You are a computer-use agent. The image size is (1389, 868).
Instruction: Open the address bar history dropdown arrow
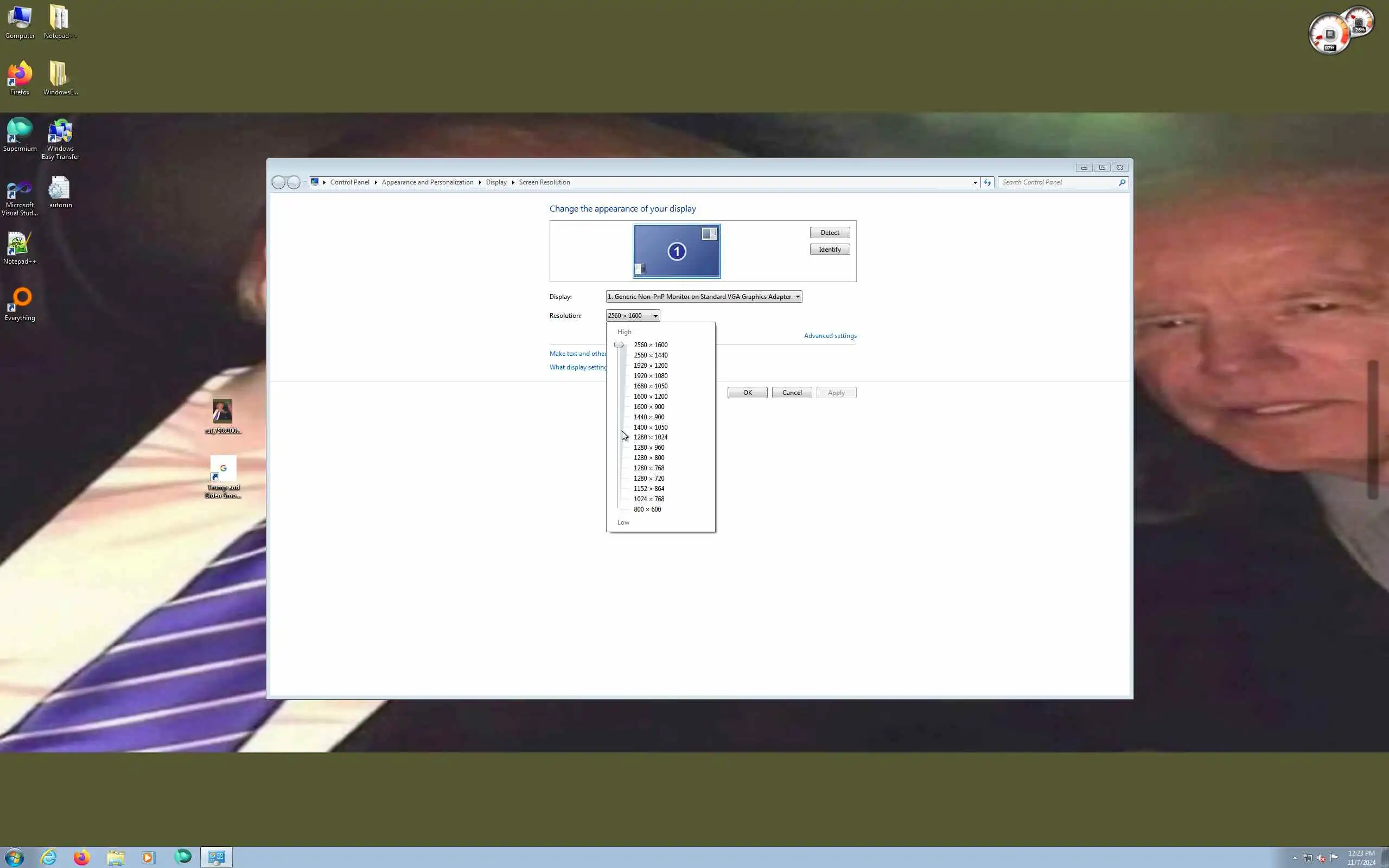pyautogui.click(x=974, y=183)
